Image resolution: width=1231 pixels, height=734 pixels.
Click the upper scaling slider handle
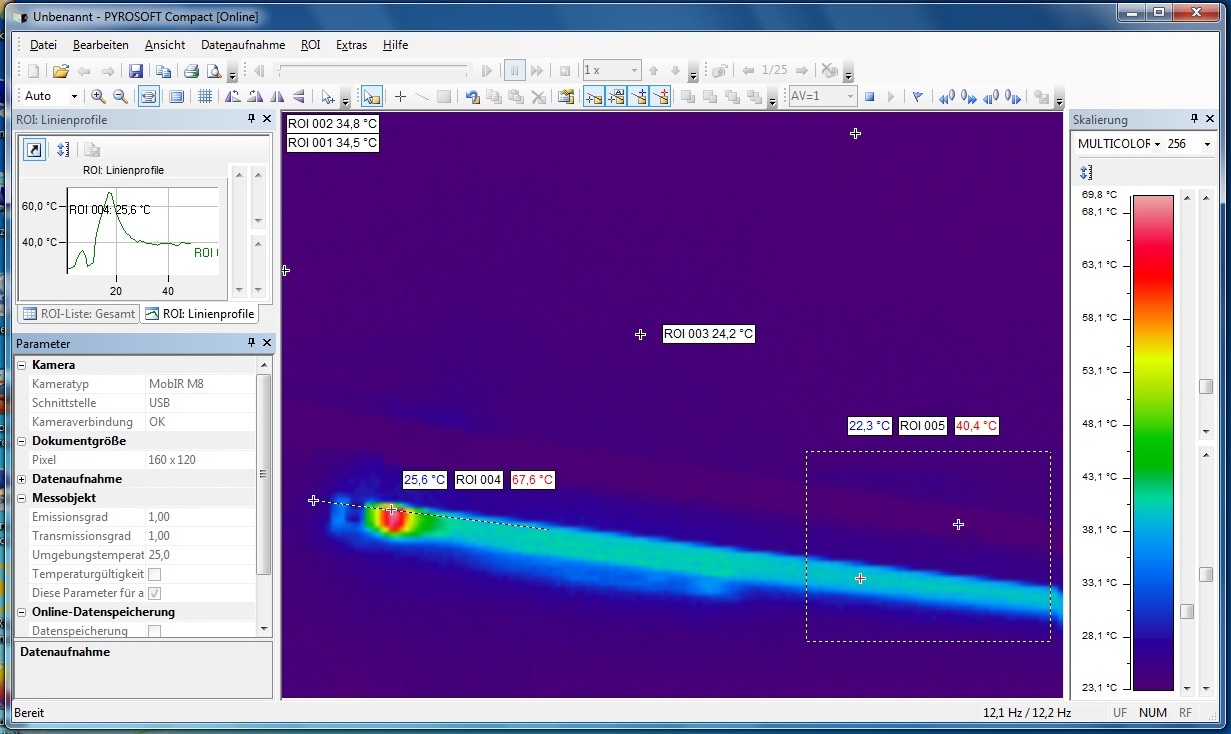tap(1206, 387)
